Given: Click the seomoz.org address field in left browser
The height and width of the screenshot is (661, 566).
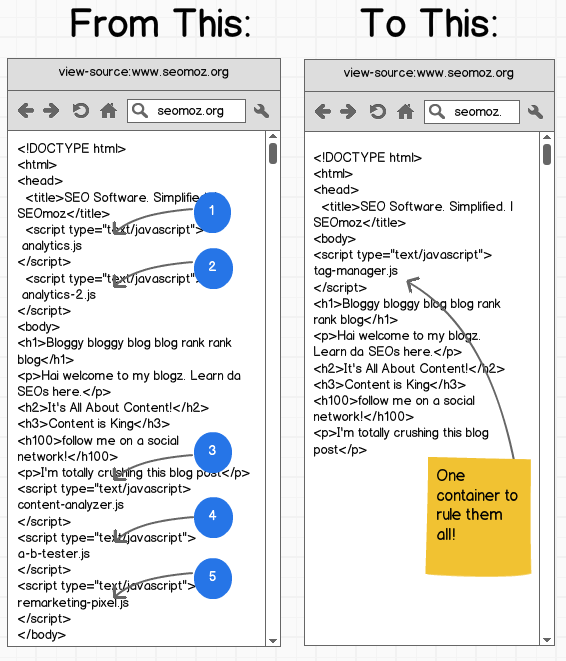Looking at the screenshot, I should [186, 111].
